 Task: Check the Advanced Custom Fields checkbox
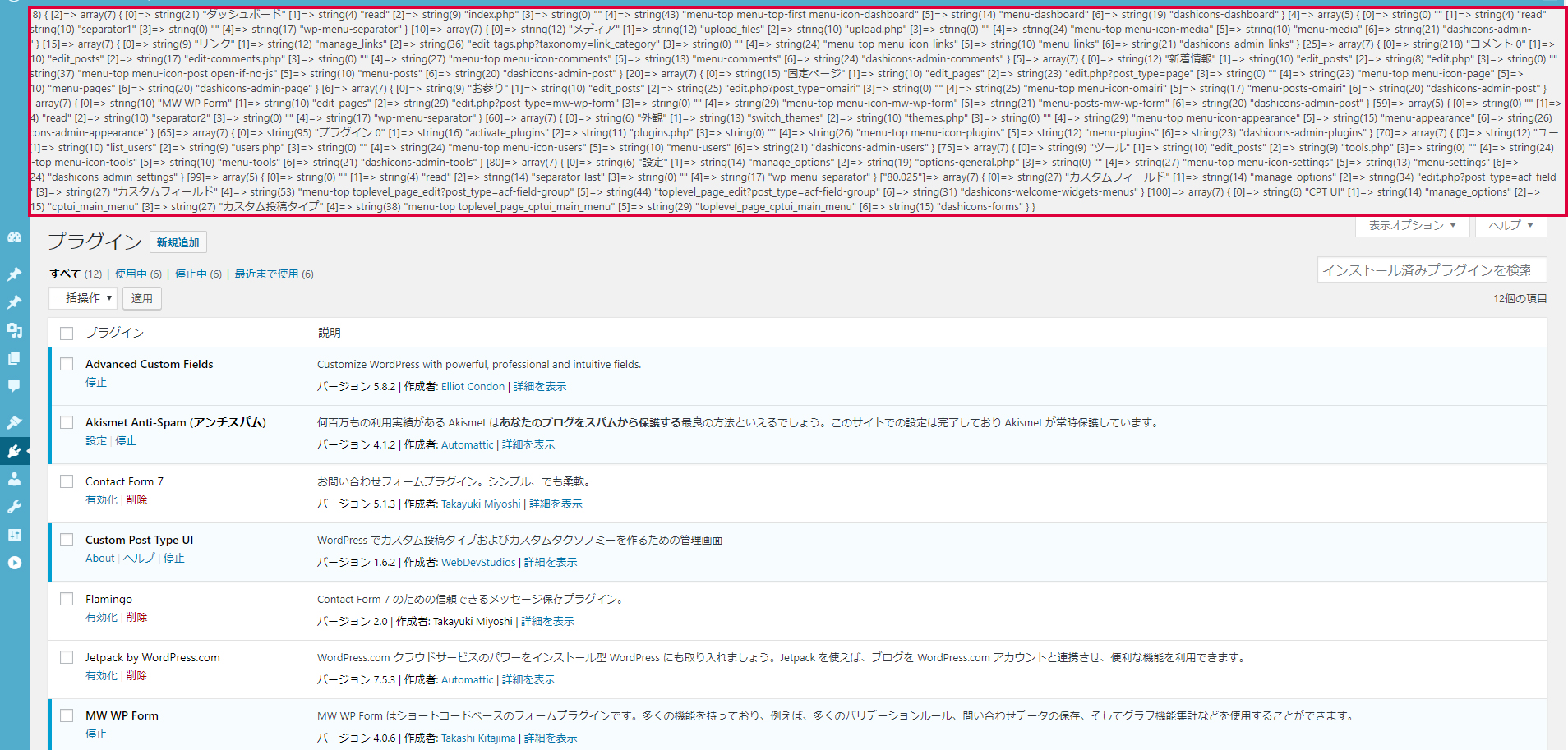click(x=67, y=364)
